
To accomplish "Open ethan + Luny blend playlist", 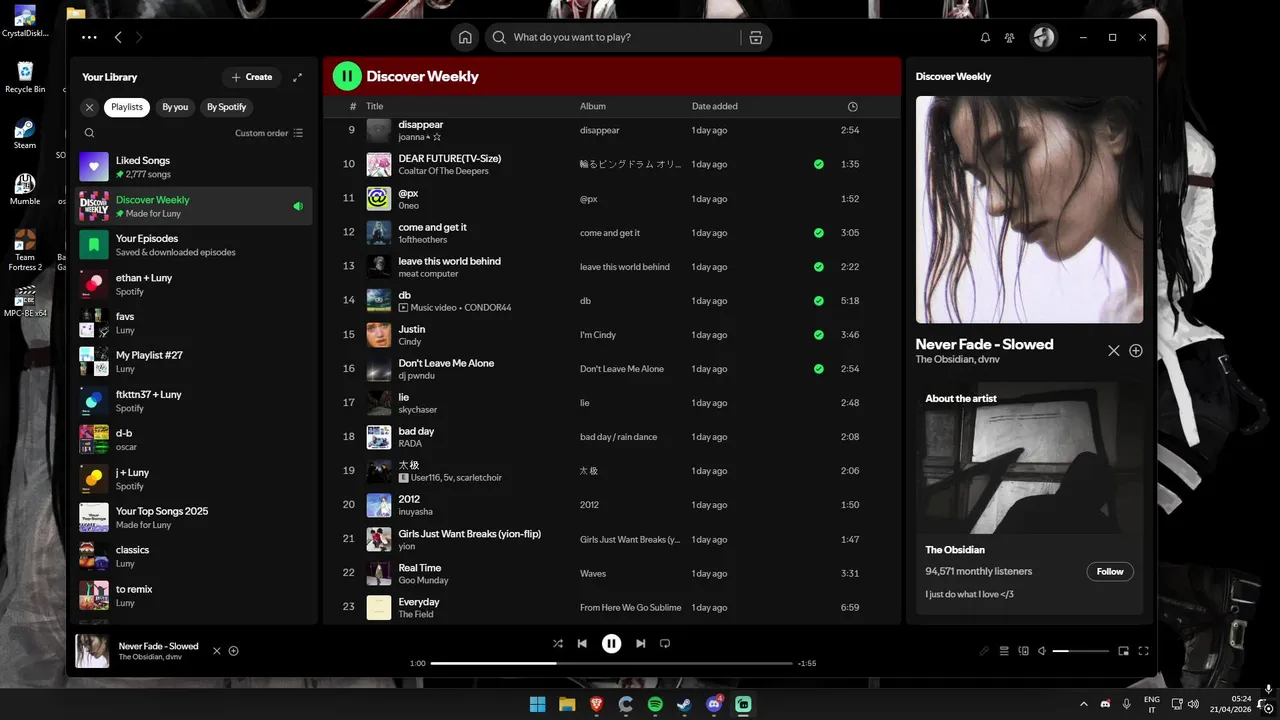I will click(x=195, y=284).
